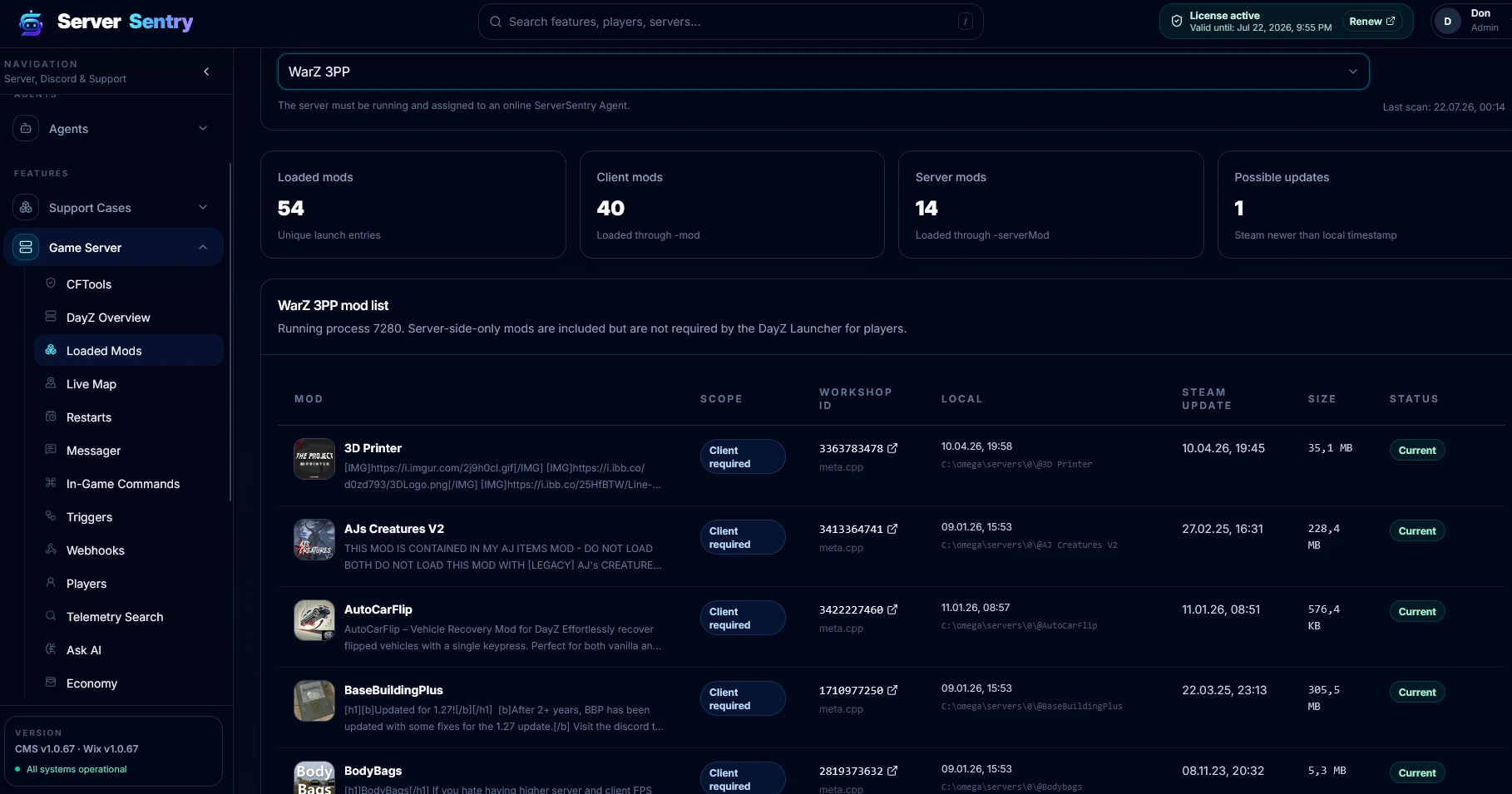Click the Client mods 40 card
This screenshot has width=1512, height=794.
tap(732, 205)
